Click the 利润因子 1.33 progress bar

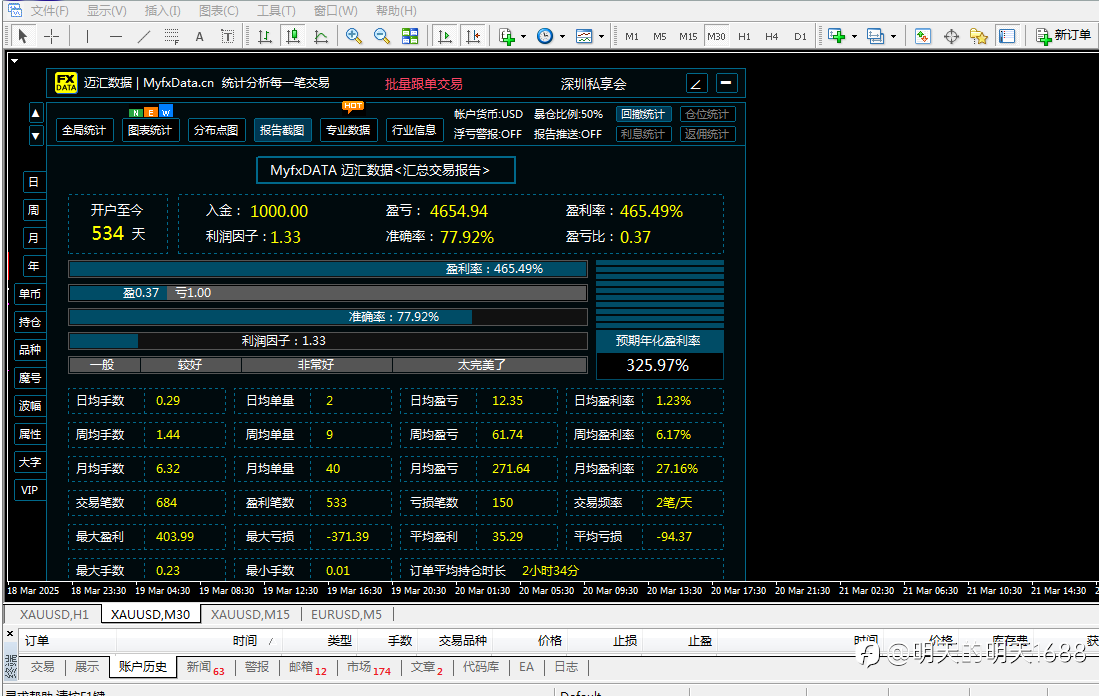tap(328, 341)
